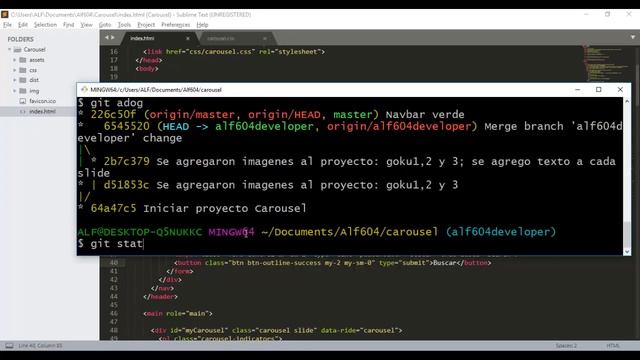Toggle the img folder arrow
Viewport: 640px width, 360px height.
[15, 91]
